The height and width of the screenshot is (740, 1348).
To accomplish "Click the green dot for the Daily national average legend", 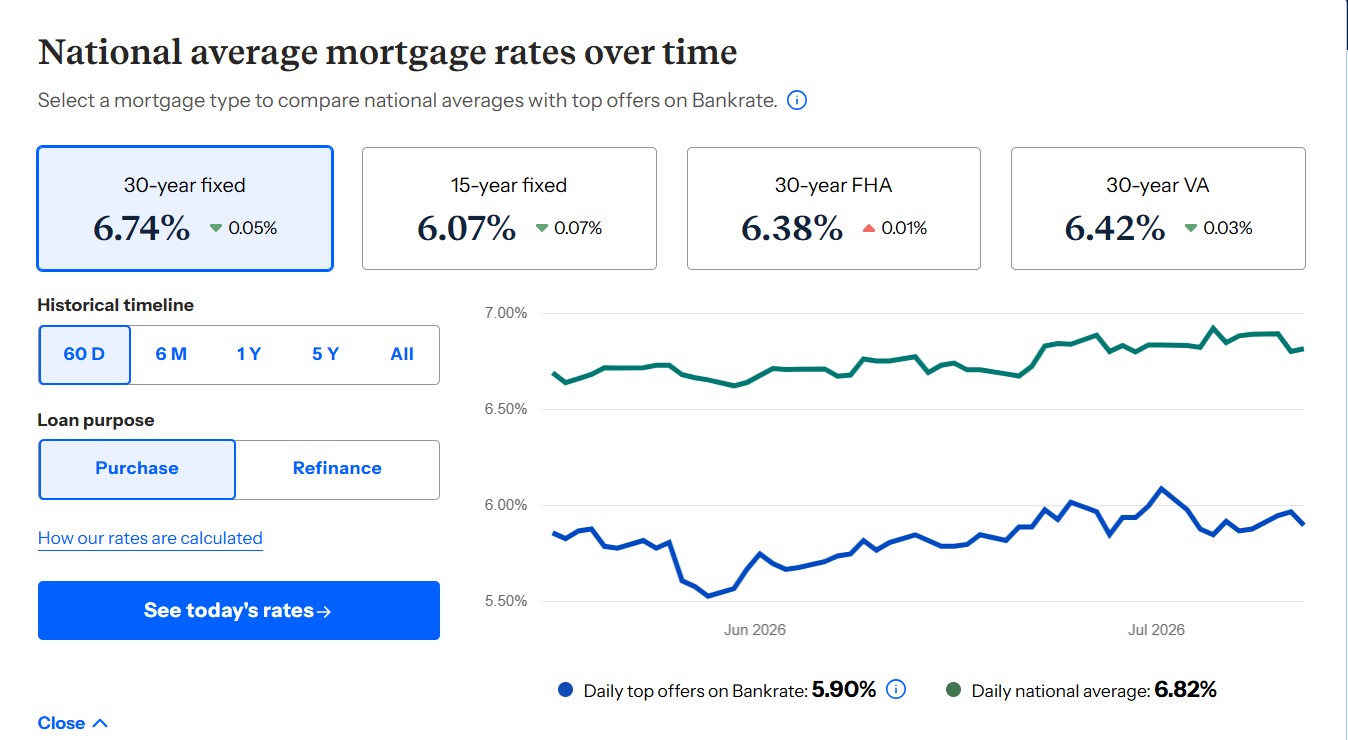I will (x=953, y=690).
